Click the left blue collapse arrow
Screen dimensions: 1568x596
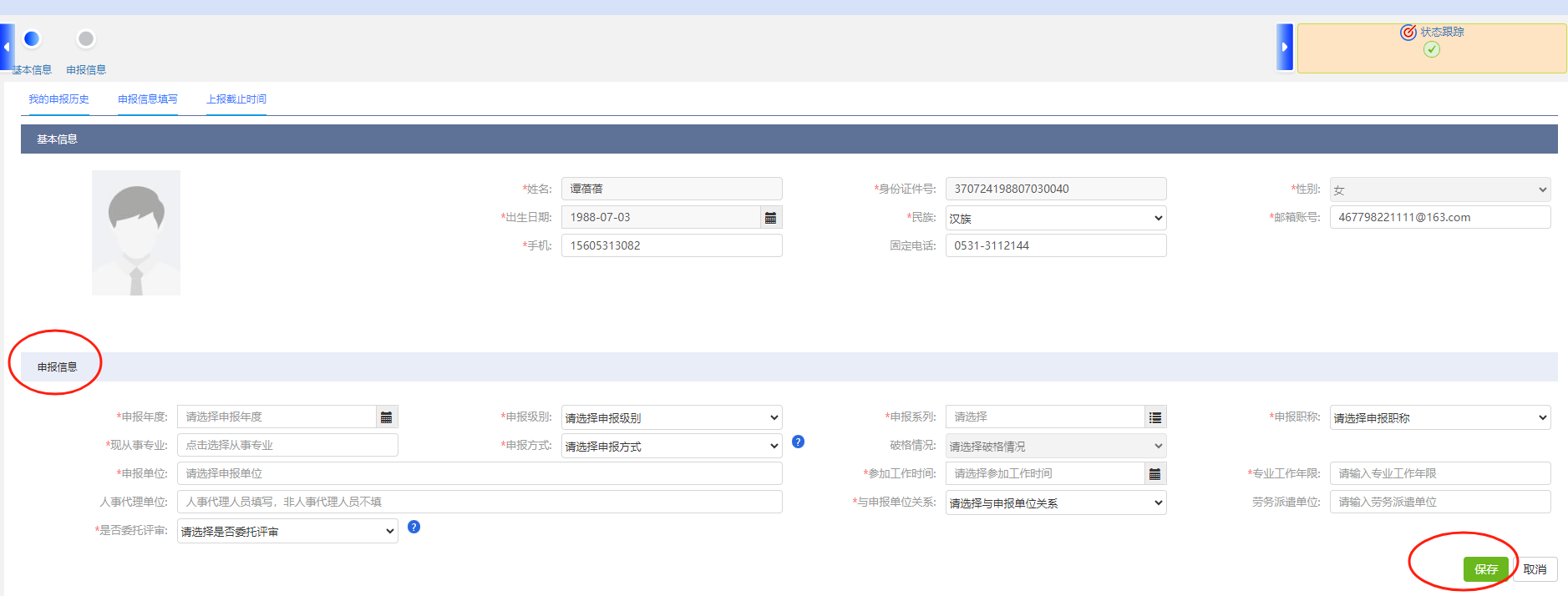click(7, 47)
